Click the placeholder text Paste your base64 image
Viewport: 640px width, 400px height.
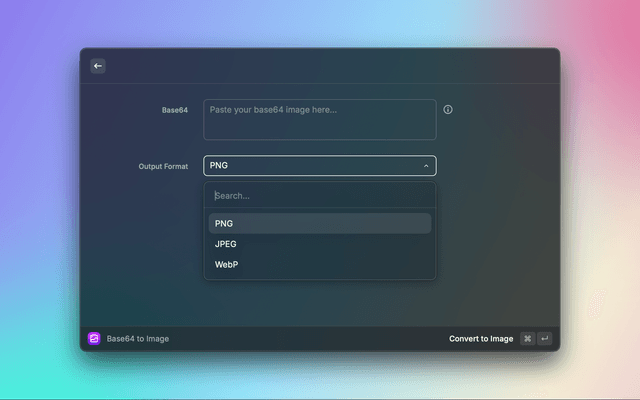(x=273, y=109)
